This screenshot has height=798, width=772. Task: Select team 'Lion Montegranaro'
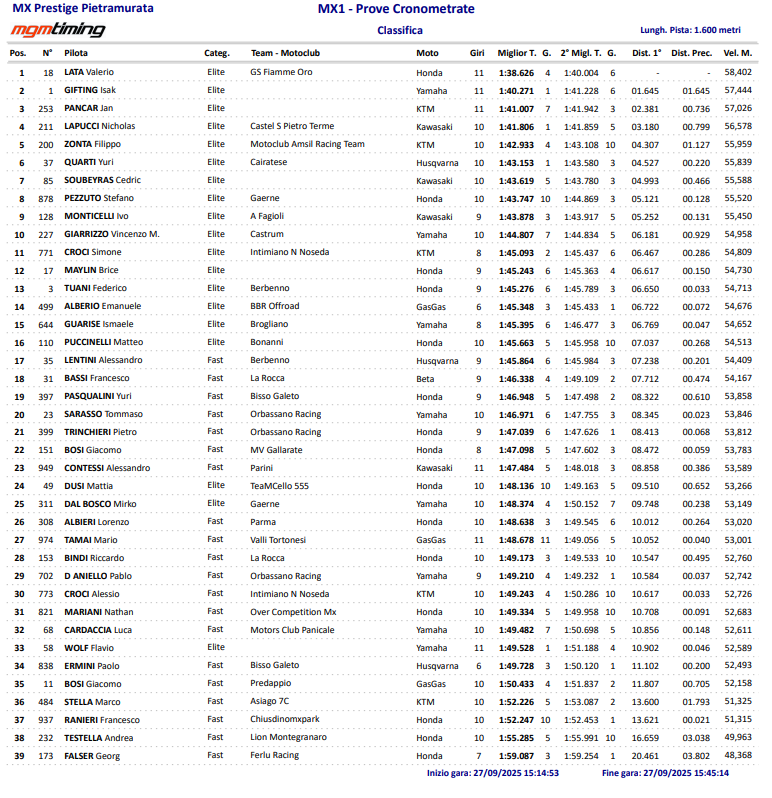coord(289,737)
